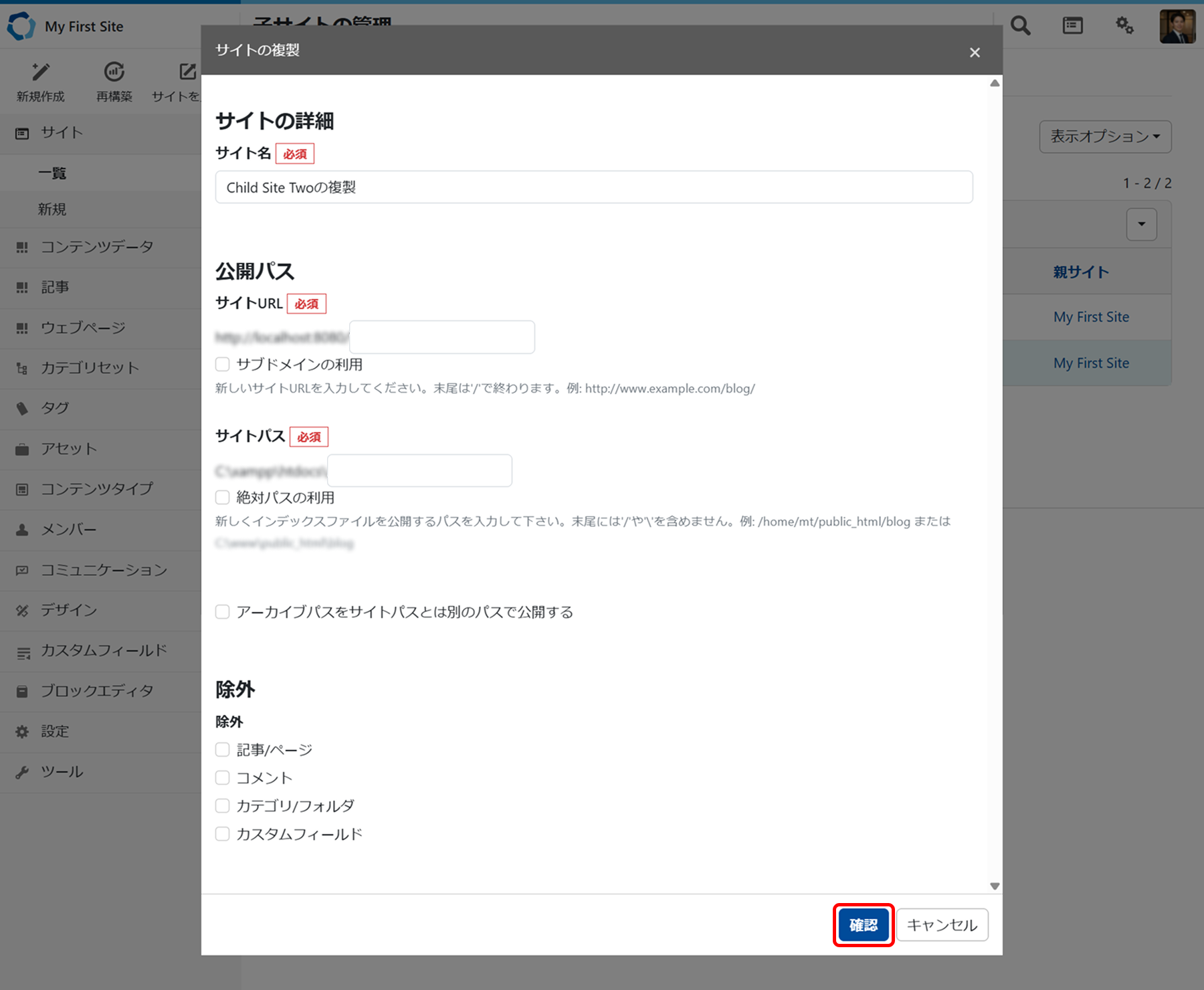Select the 新規作成 icon in the toolbar
The width and height of the screenshot is (1204, 990).
[x=40, y=80]
